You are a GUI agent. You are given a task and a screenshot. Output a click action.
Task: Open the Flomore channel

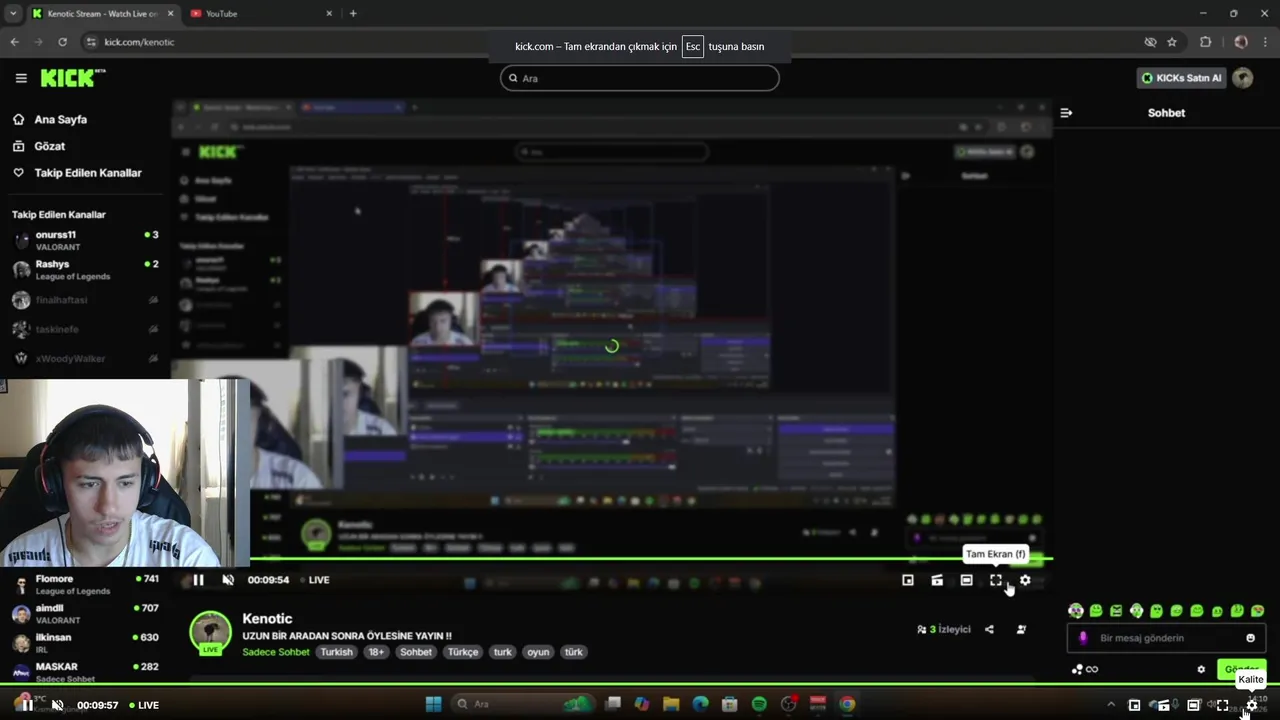pyautogui.click(x=85, y=584)
